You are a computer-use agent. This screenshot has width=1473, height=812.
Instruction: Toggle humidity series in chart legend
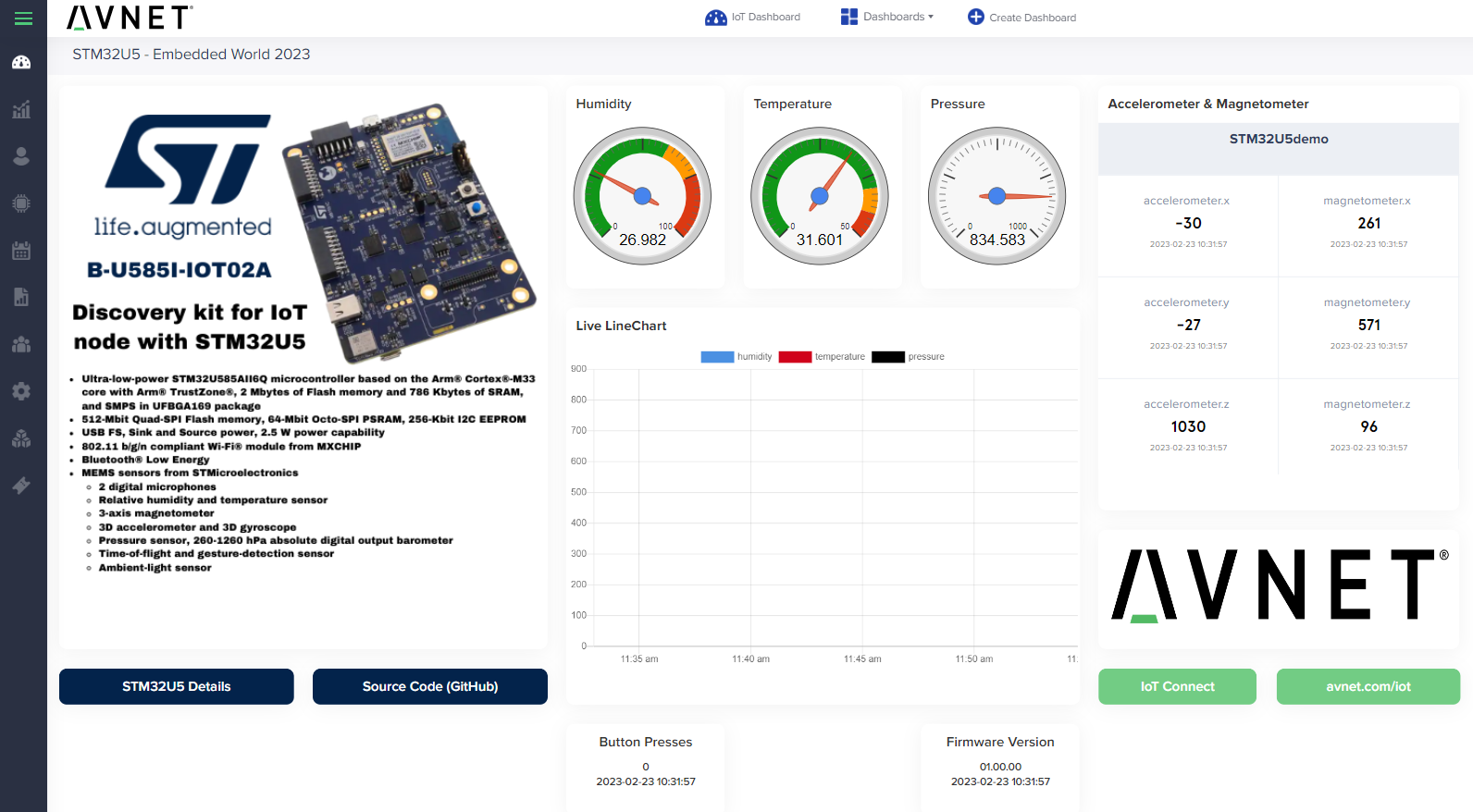coord(736,357)
